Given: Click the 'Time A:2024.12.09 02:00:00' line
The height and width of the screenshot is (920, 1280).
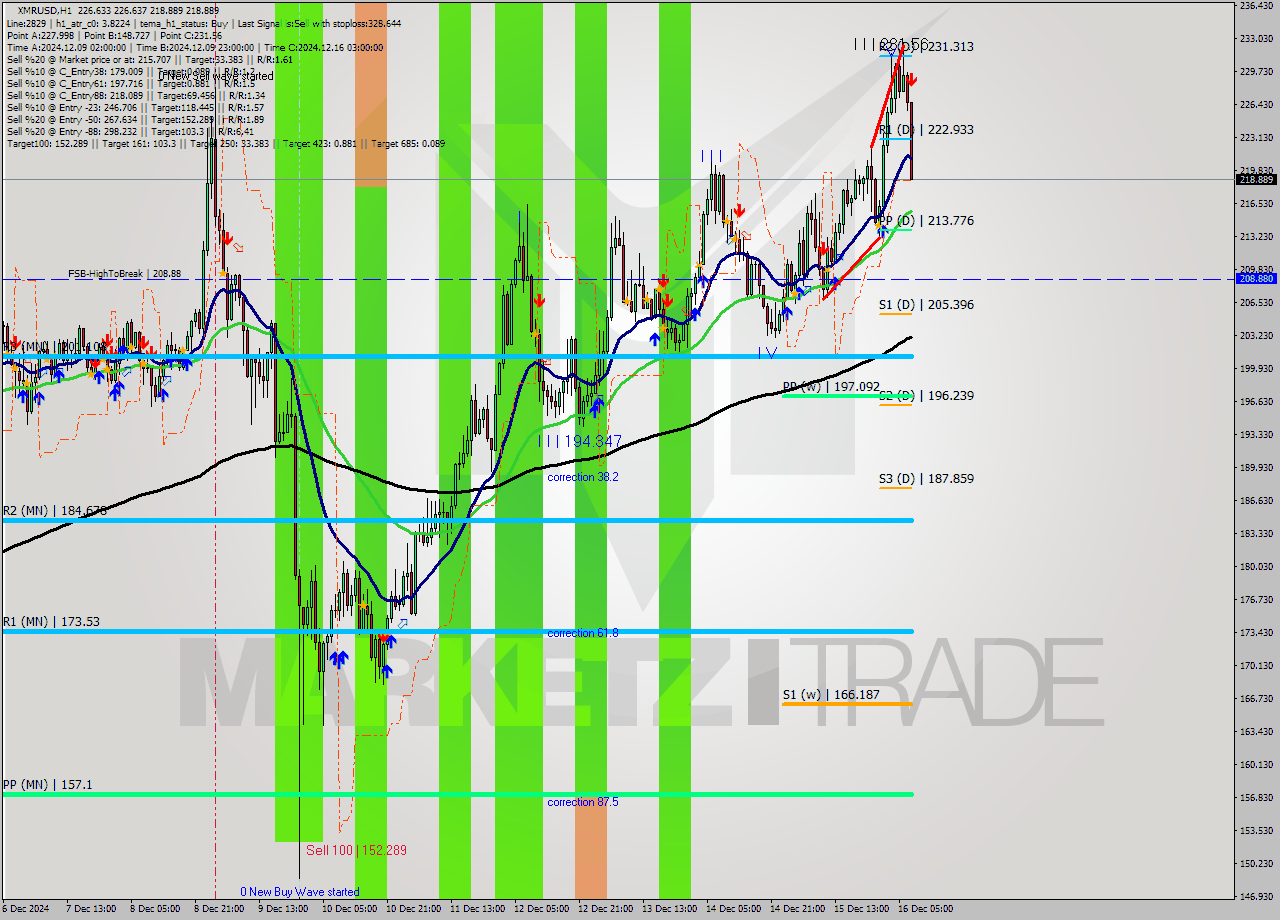Looking at the screenshot, I should (195, 47).
